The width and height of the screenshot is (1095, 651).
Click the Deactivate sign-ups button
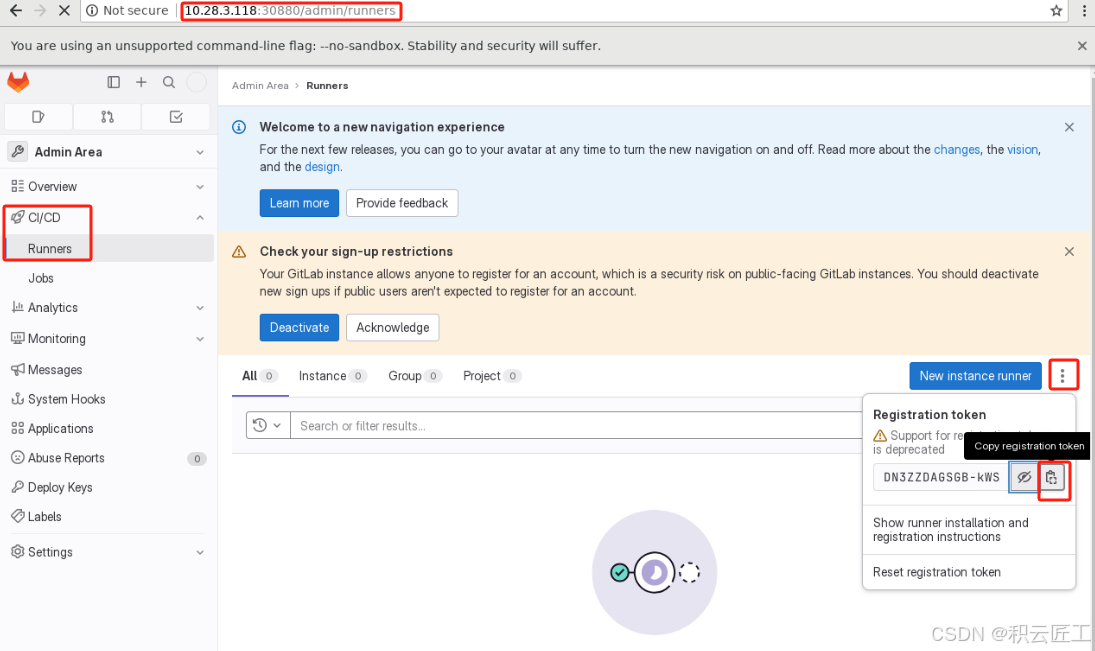(299, 328)
